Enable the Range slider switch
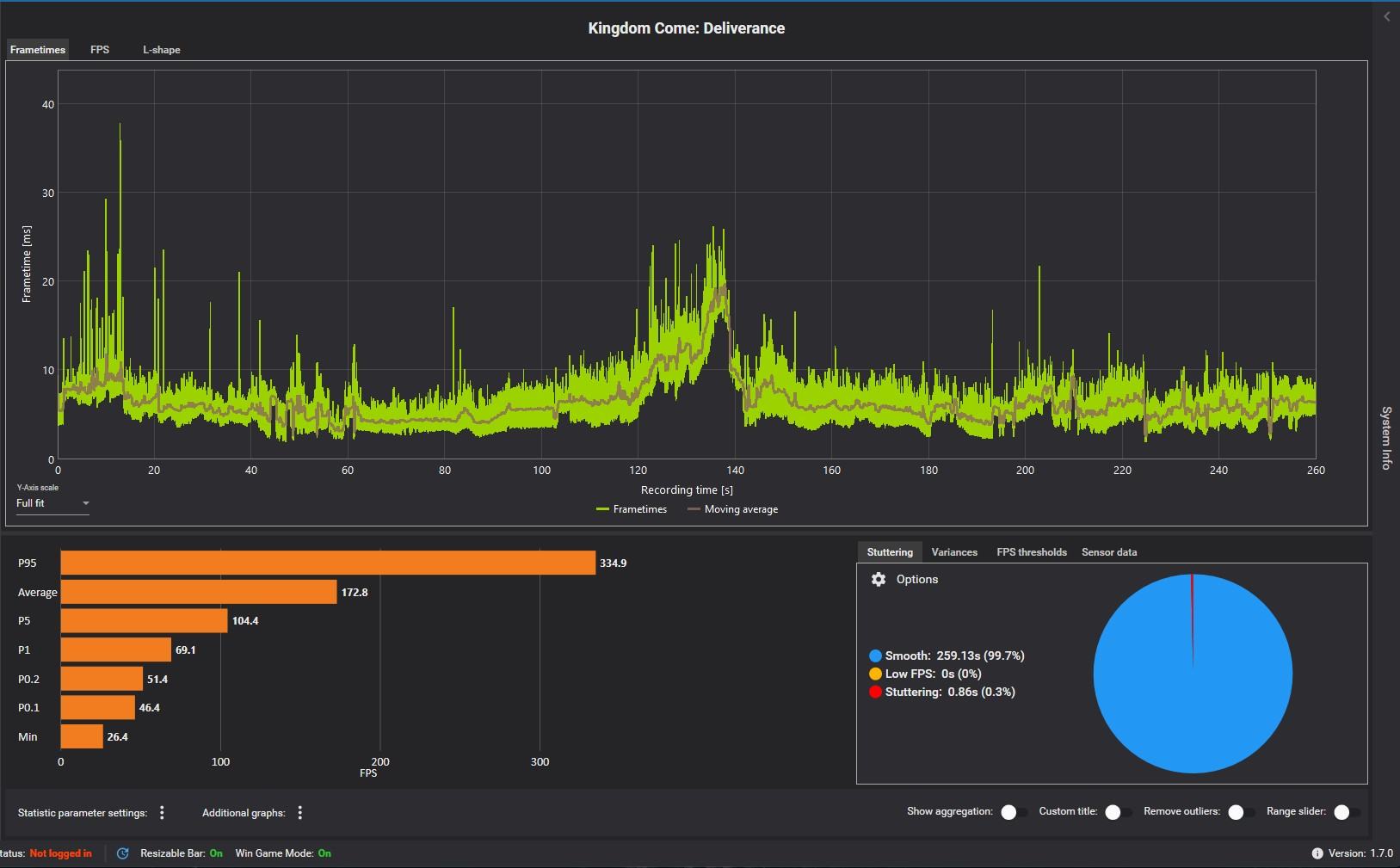The width and height of the screenshot is (1400, 868). coord(1347,812)
